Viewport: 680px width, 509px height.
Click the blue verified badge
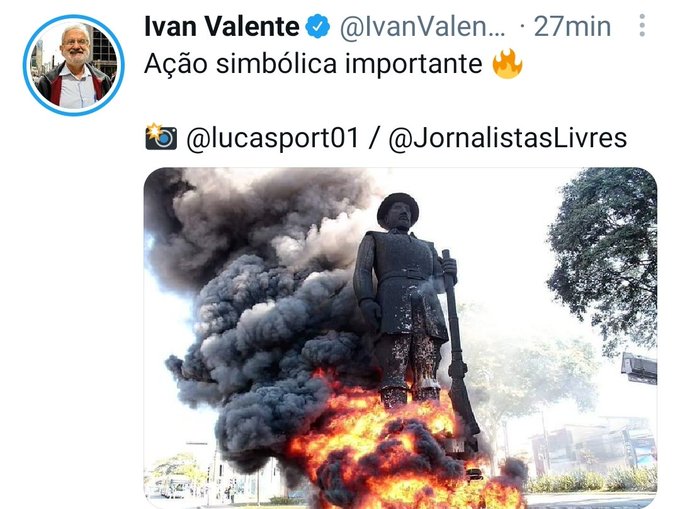tap(319, 27)
